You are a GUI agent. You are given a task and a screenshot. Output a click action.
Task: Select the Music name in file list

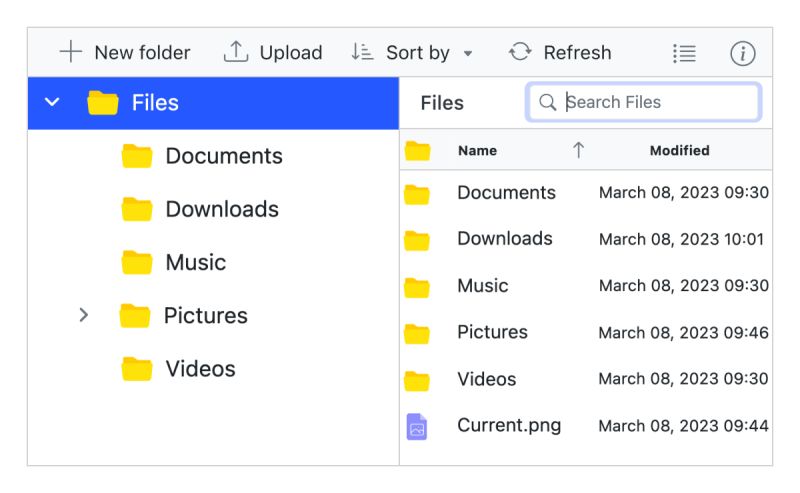(x=483, y=285)
